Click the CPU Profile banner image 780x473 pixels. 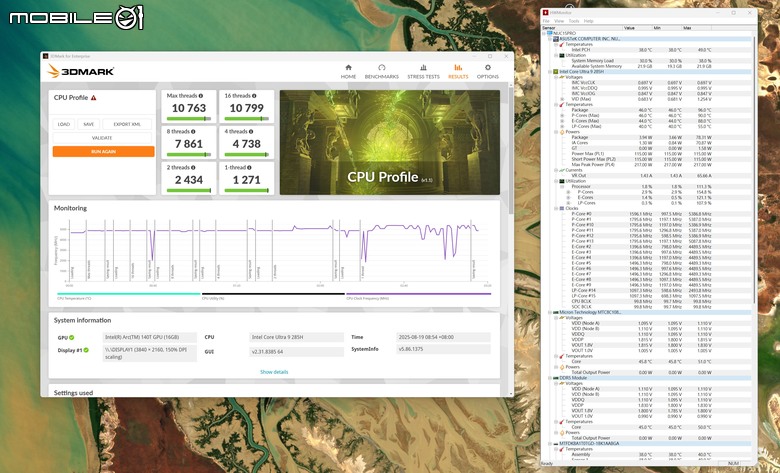point(390,142)
